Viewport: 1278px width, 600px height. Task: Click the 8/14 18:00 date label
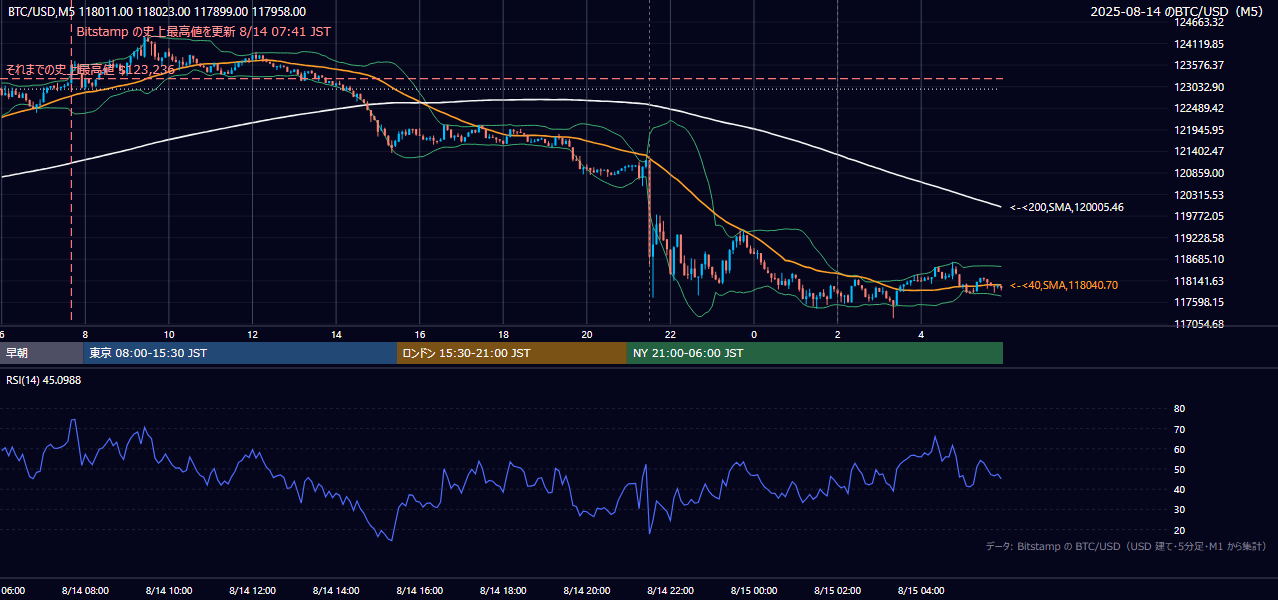point(503,591)
